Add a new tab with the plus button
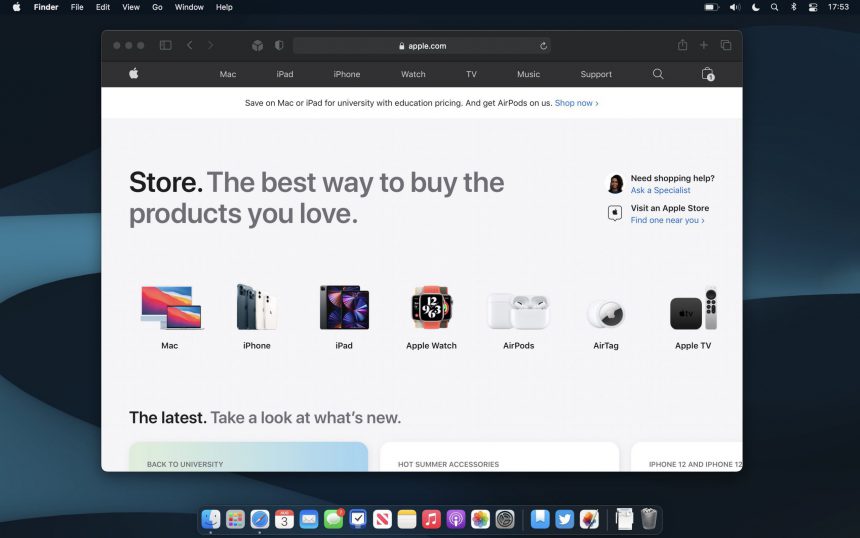Viewport: 860px width, 538px height. click(704, 46)
